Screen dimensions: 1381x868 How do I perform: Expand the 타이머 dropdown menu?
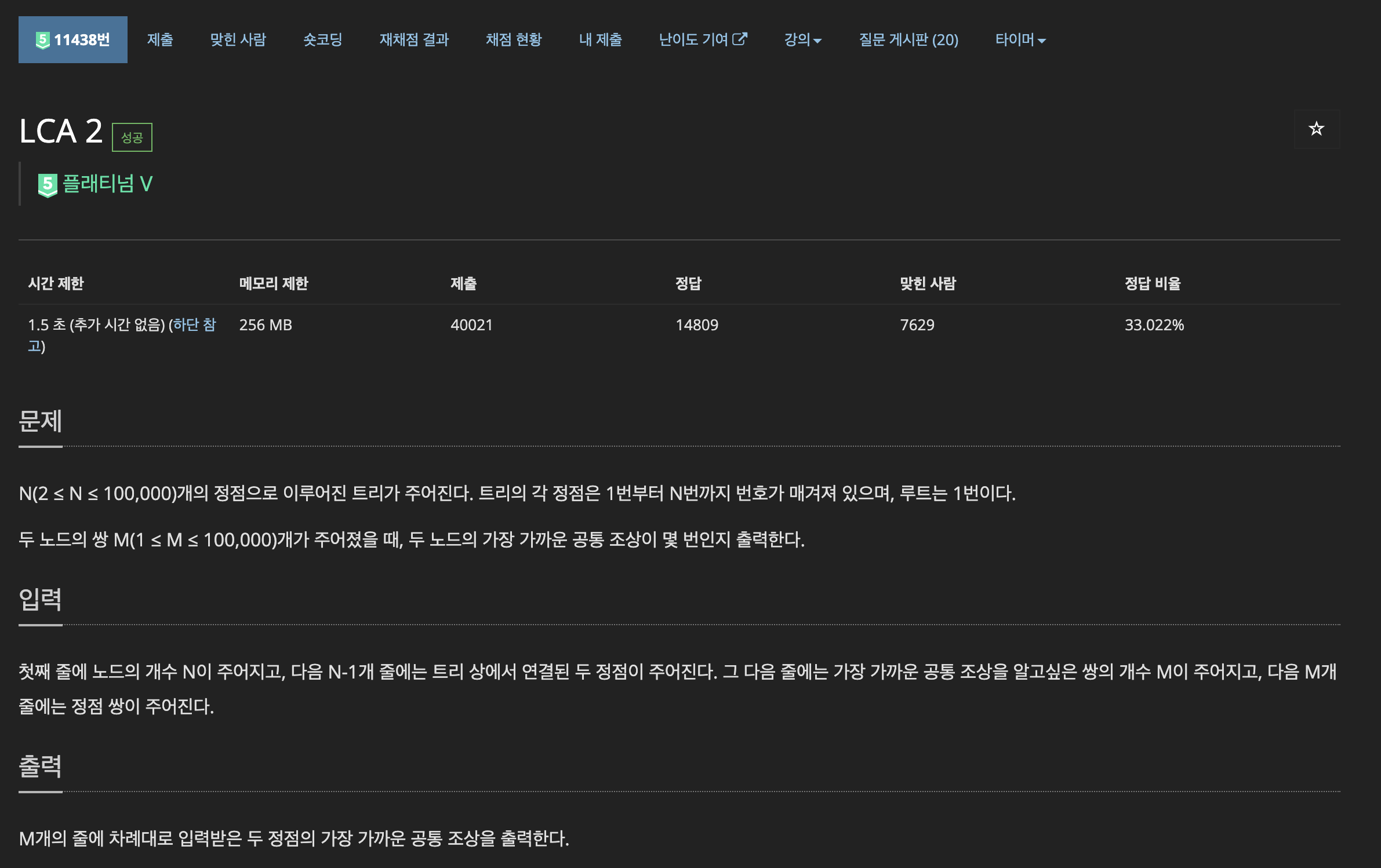click(x=1020, y=39)
